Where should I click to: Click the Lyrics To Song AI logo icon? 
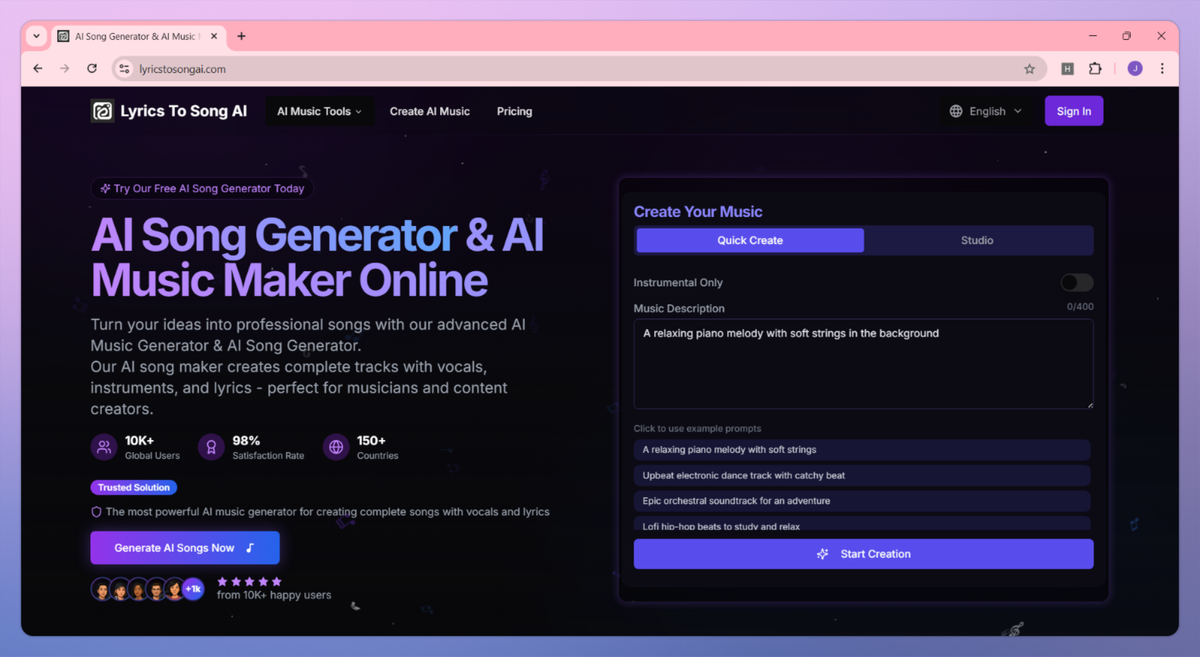[x=102, y=111]
